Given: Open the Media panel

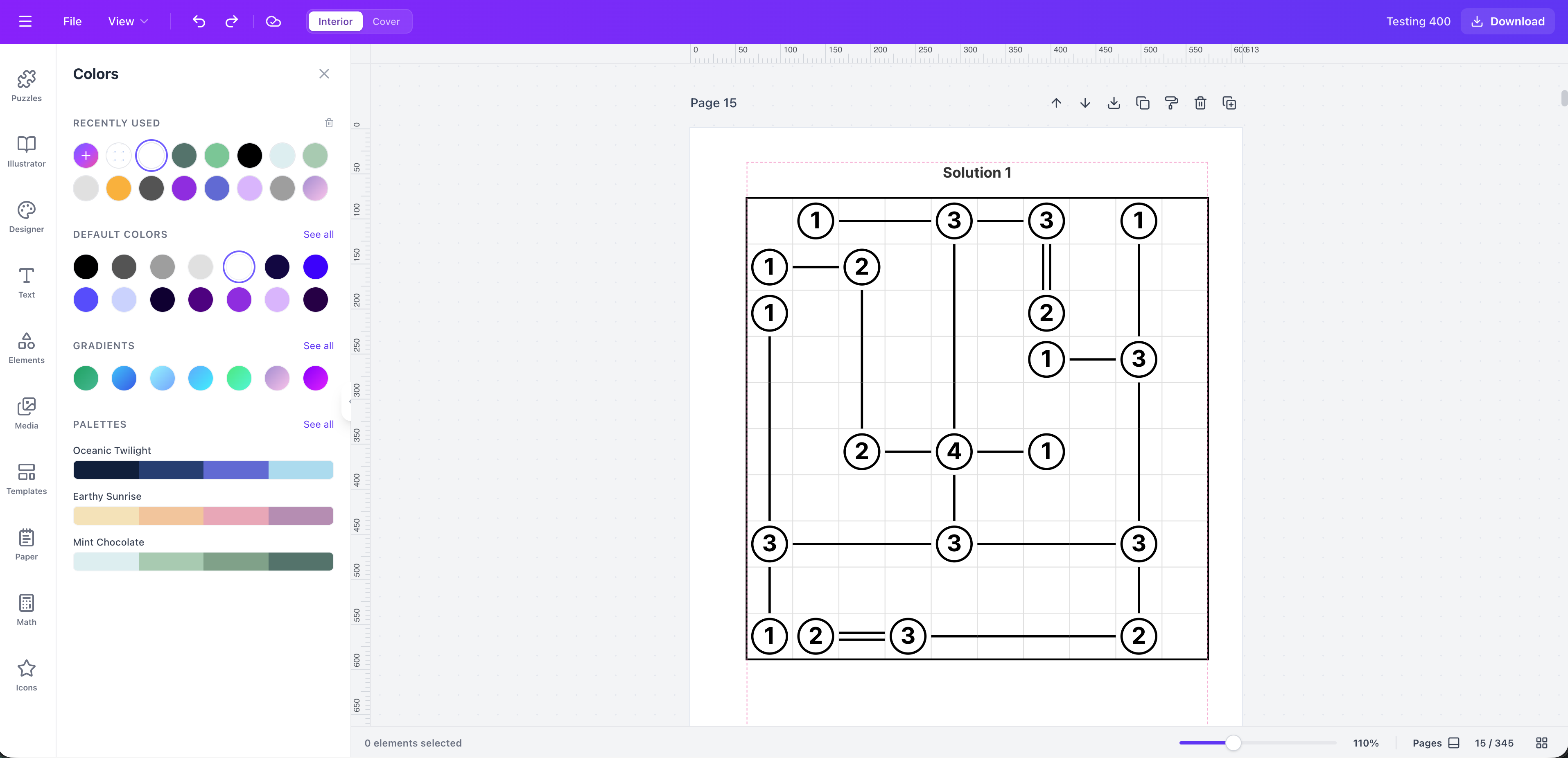Looking at the screenshot, I should click(26, 413).
